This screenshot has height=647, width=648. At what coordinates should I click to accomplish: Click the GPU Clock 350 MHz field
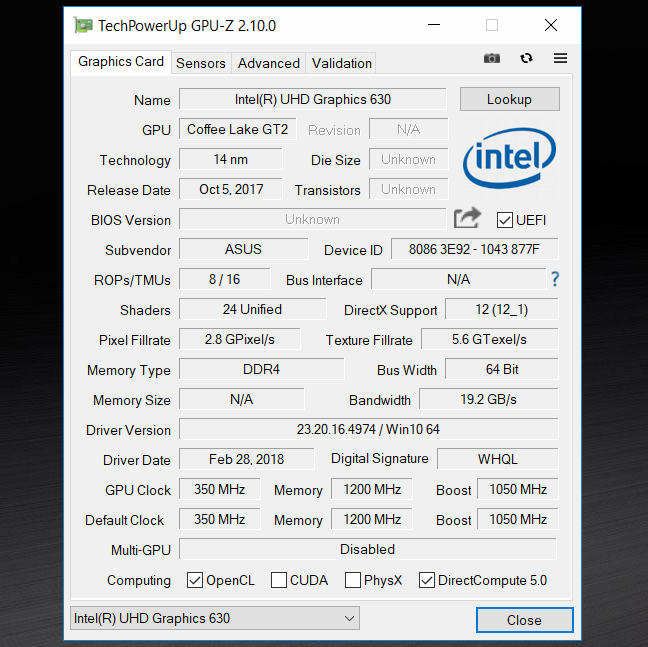[x=219, y=489]
